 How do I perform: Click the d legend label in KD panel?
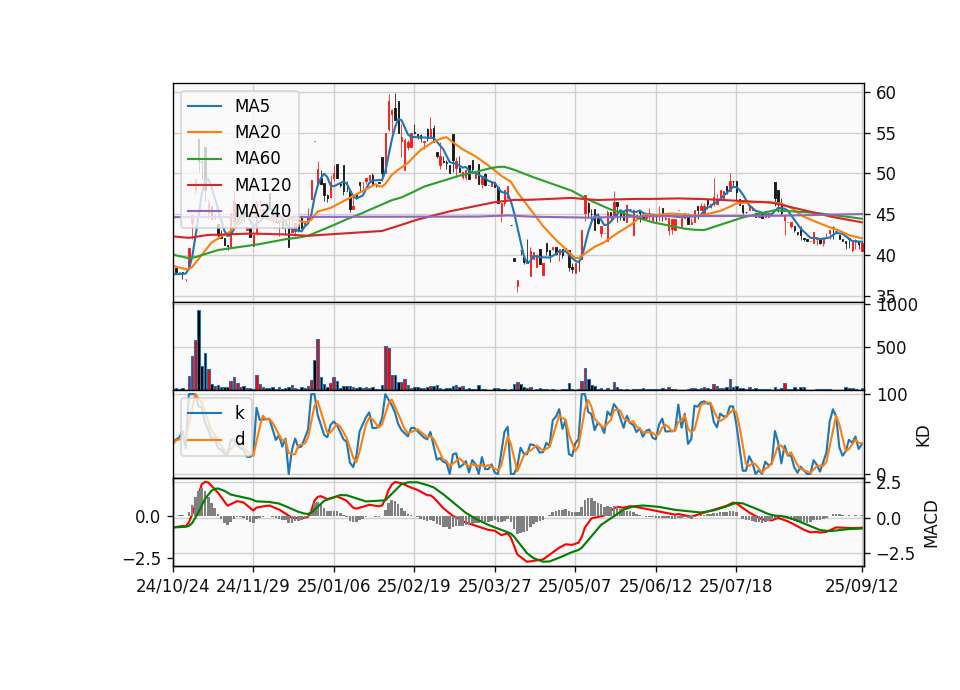(239, 439)
